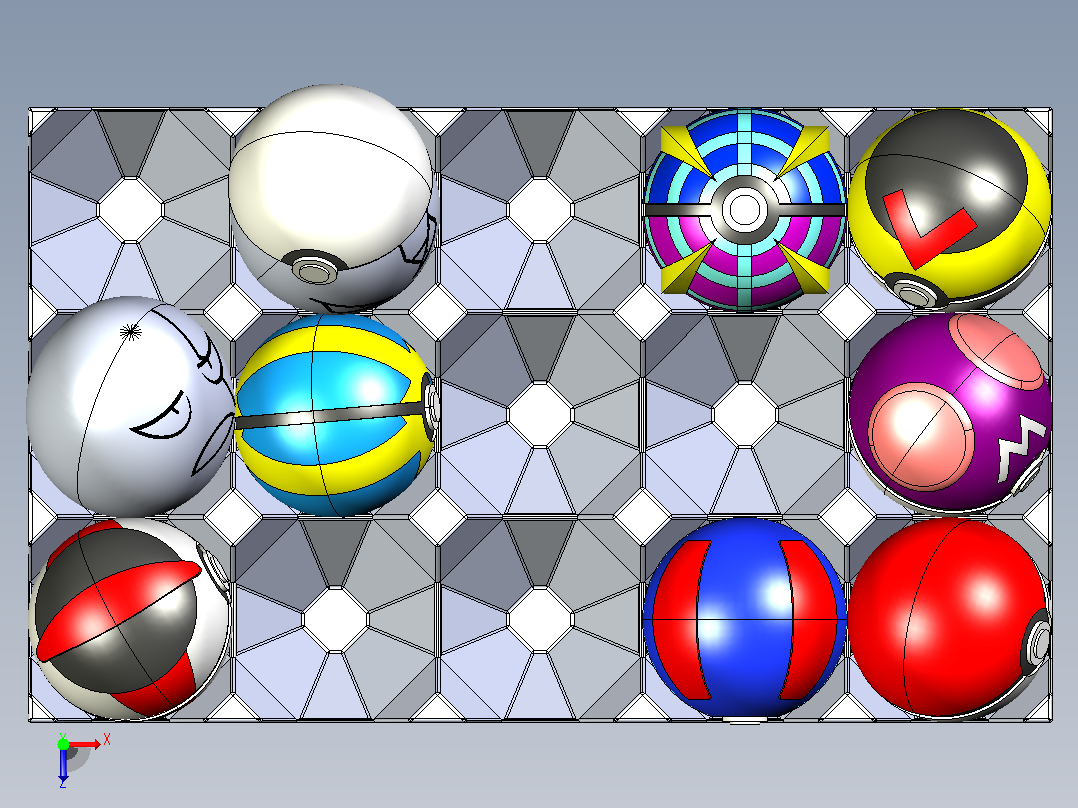Click the purple ball with pink circles
1078x808 pixels.
950,413
